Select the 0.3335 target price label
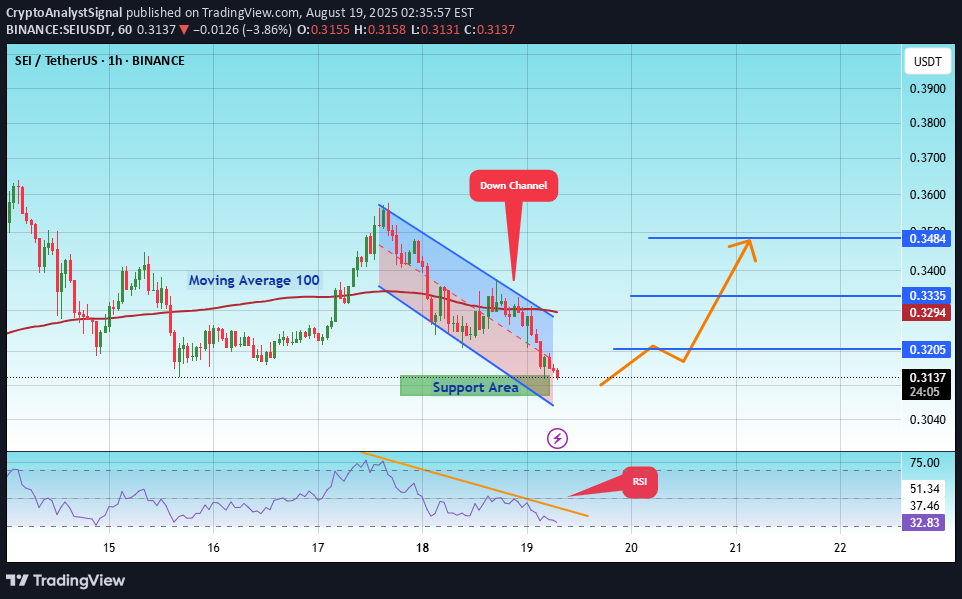Viewport: 962px width, 599px height. click(x=926, y=296)
